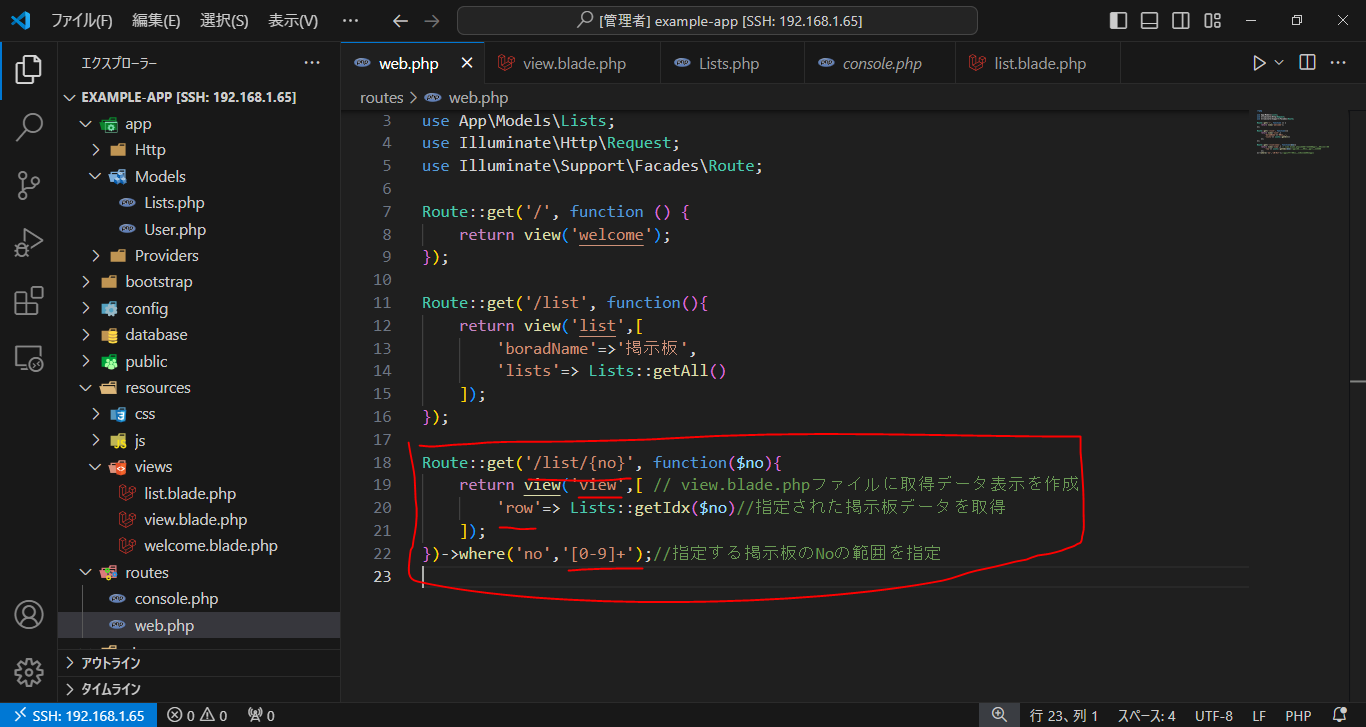
Task: Open the 編集(E) menu
Action: click(156, 21)
